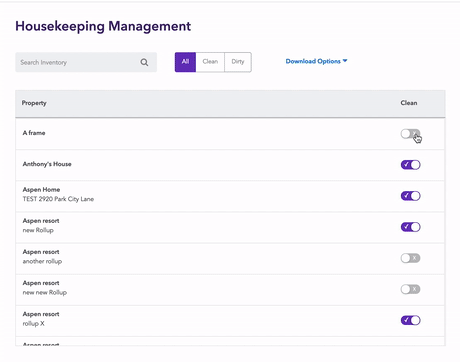Toggle clean switch for Aspen Home
This screenshot has height=362, width=460.
(410, 196)
